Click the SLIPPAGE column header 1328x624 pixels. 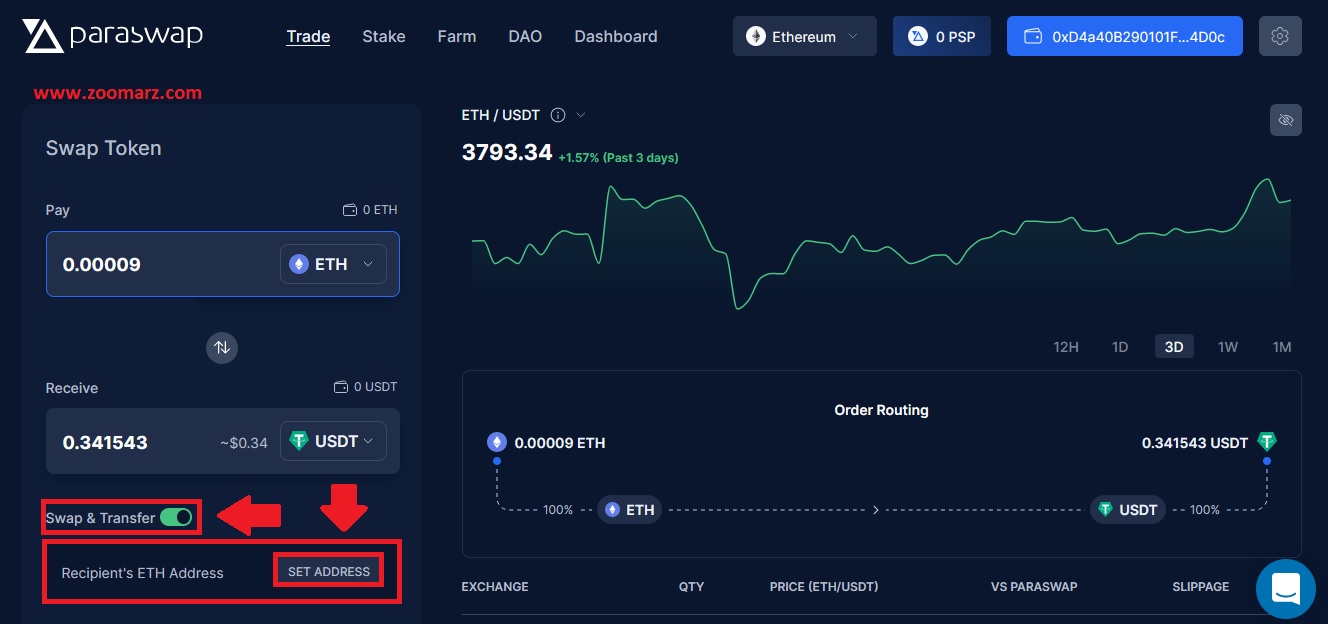(x=1201, y=587)
